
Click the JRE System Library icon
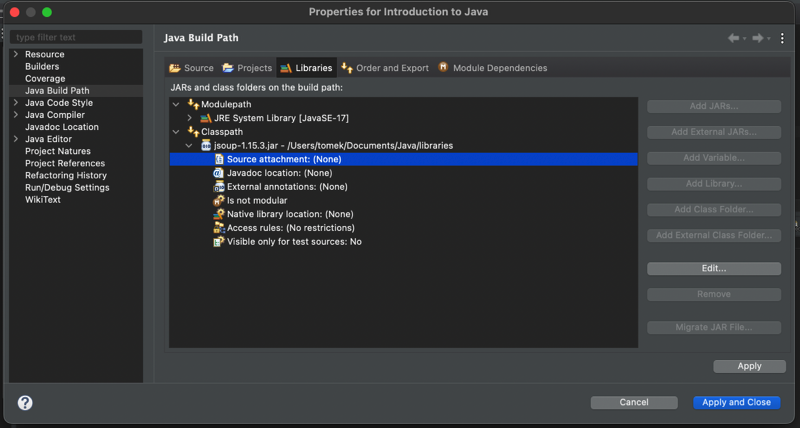[x=206, y=118]
